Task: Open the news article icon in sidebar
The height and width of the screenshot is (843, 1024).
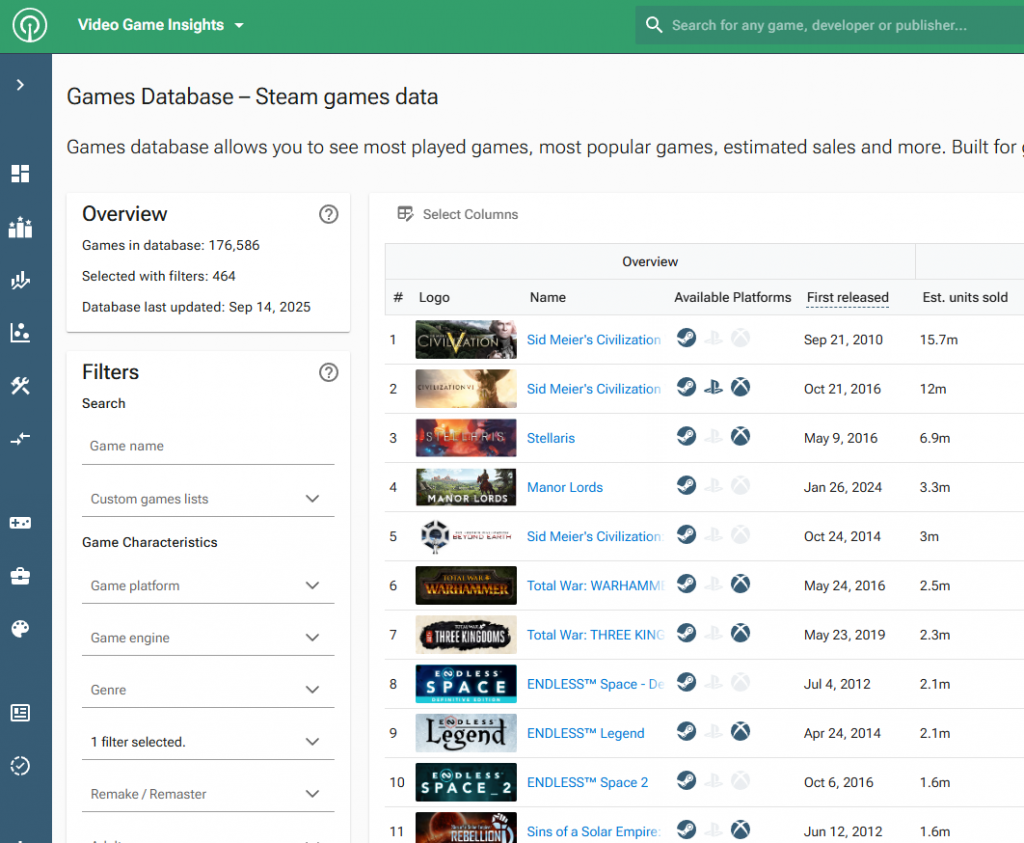Action: (x=20, y=713)
